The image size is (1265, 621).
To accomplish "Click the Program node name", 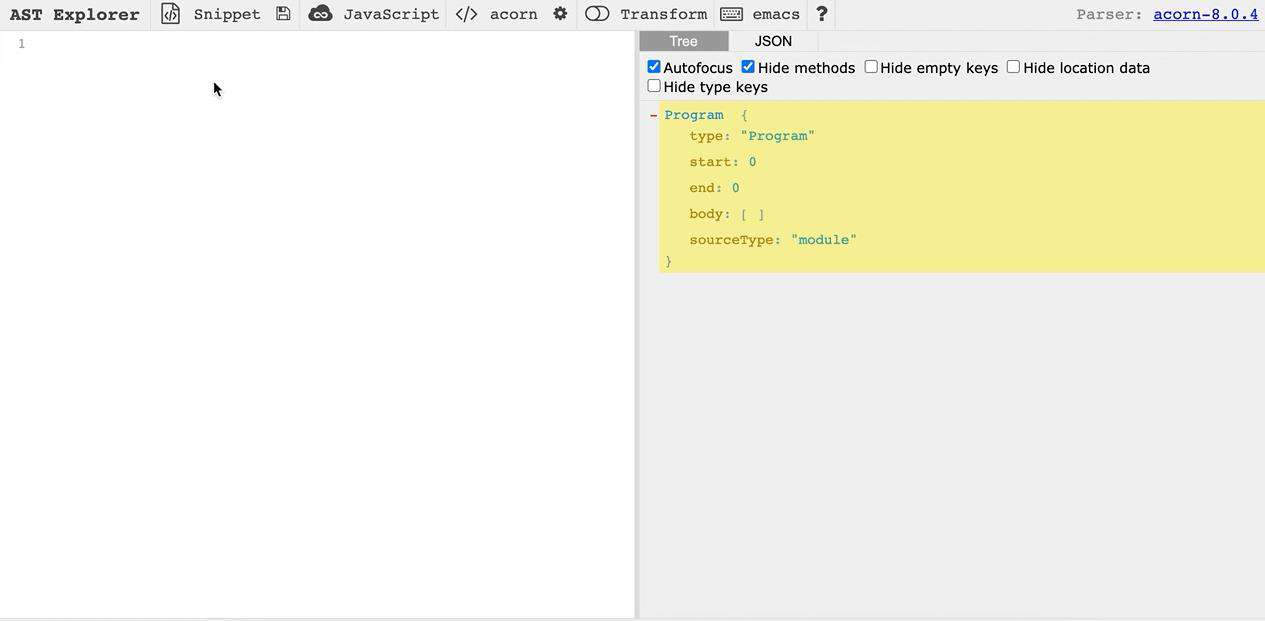I will (694, 115).
